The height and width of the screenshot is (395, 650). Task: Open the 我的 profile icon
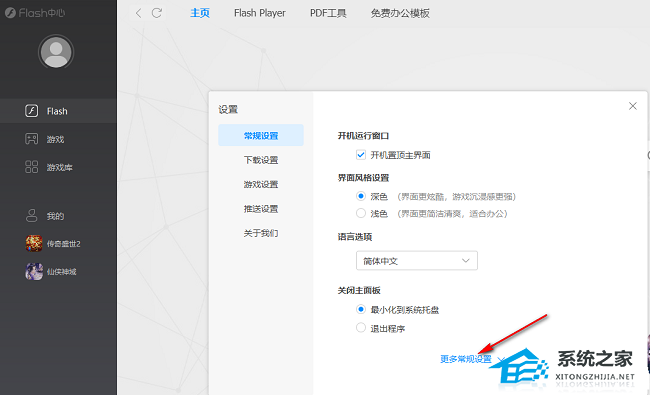pyautogui.click(x=32, y=216)
